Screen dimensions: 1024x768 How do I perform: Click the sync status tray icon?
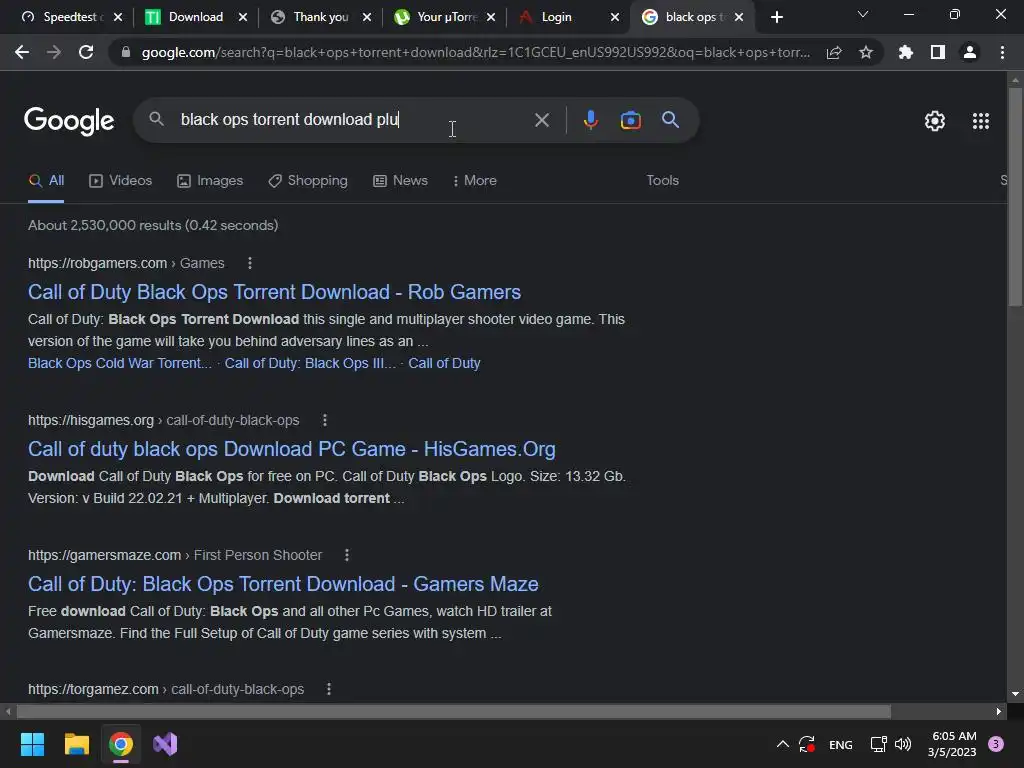807,744
